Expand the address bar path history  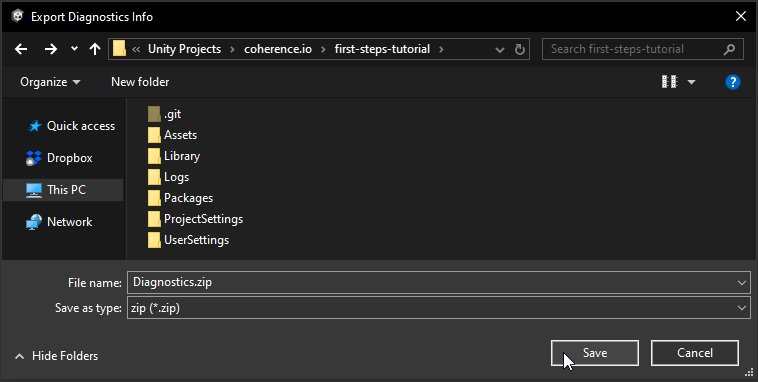pyautogui.click(x=500, y=49)
